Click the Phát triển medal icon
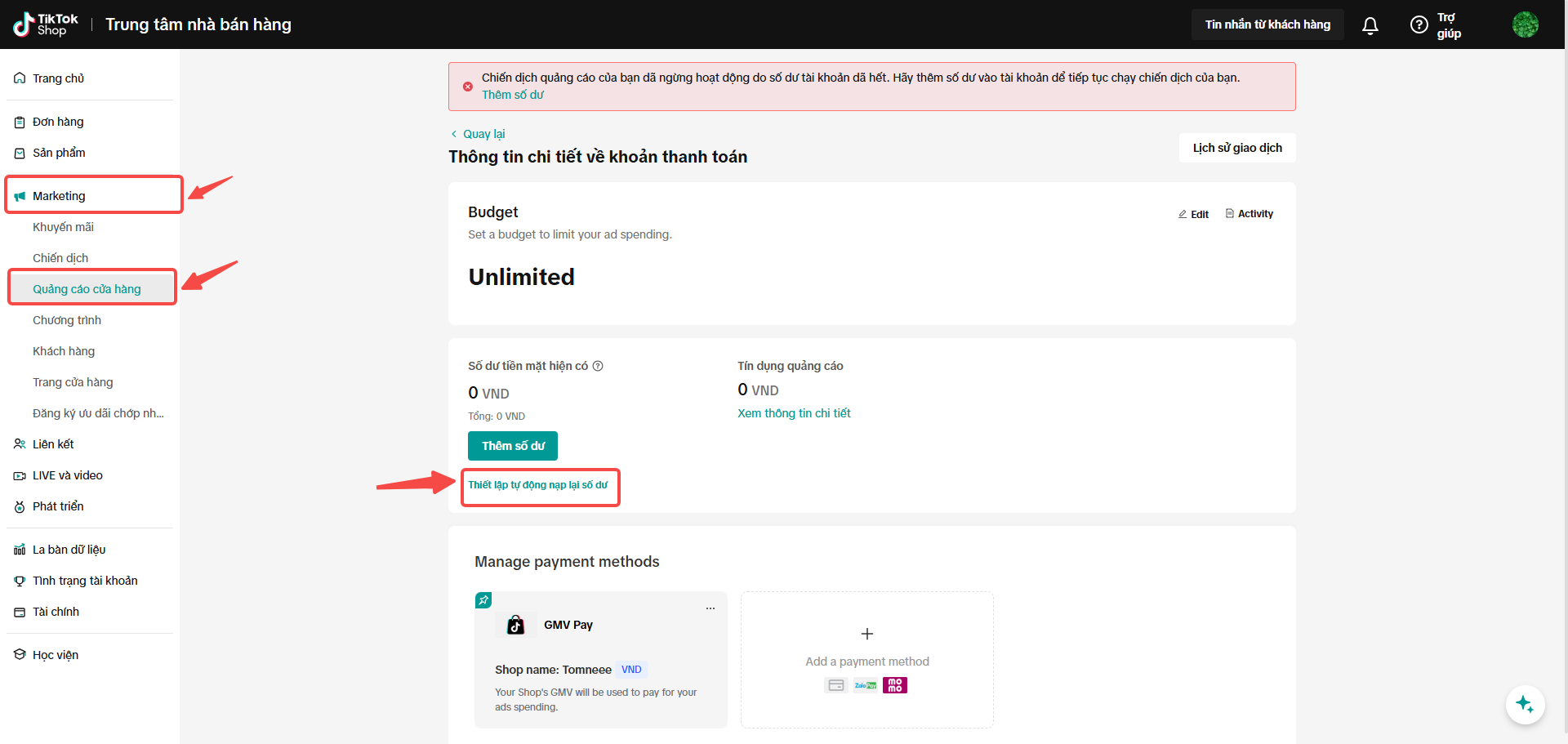The image size is (1568, 744). tap(20, 506)
